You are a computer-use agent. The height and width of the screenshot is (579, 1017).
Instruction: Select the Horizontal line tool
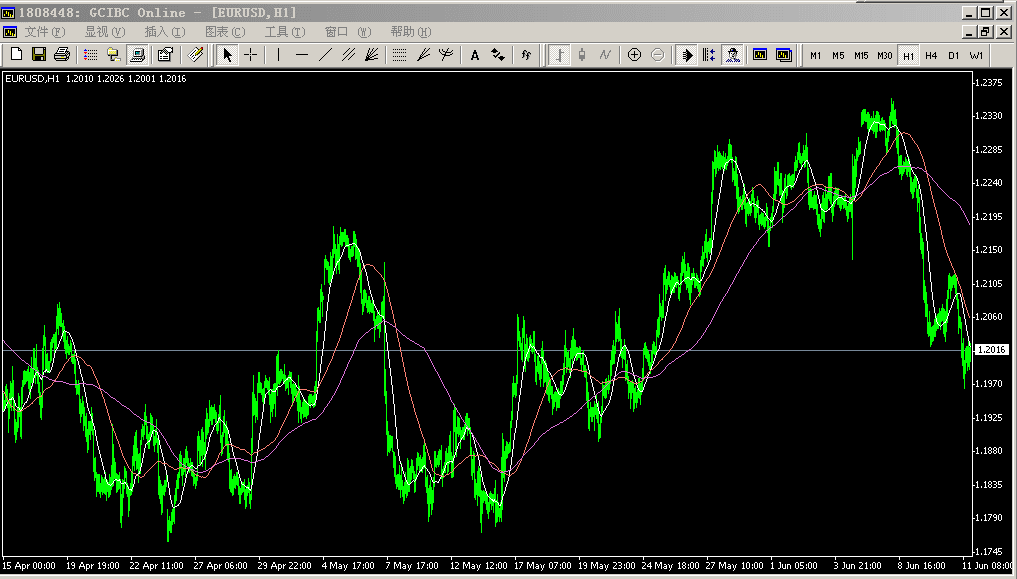point(302,55)
